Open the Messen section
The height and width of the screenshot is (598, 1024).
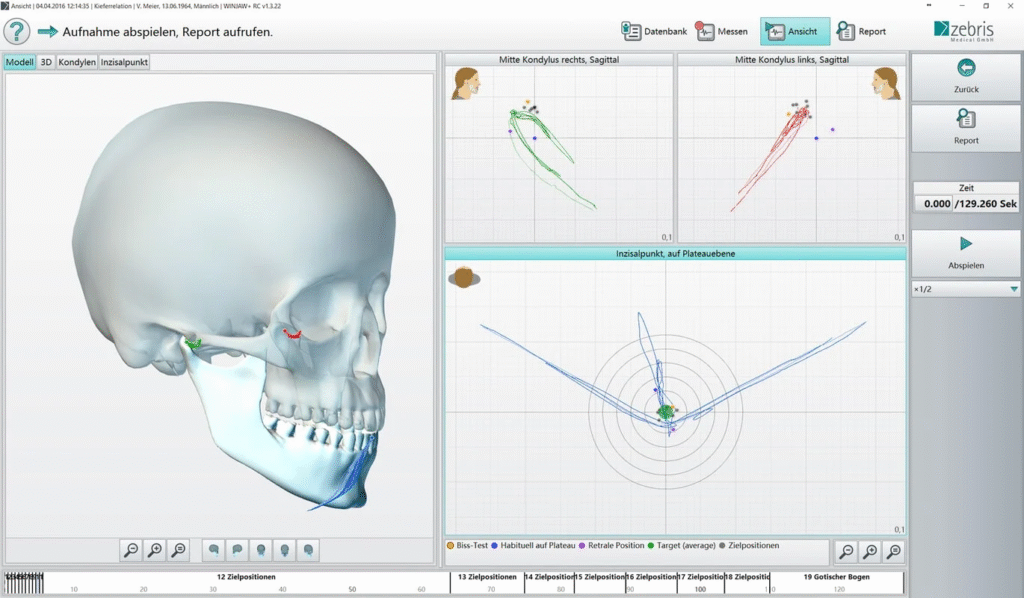point(722,31)
